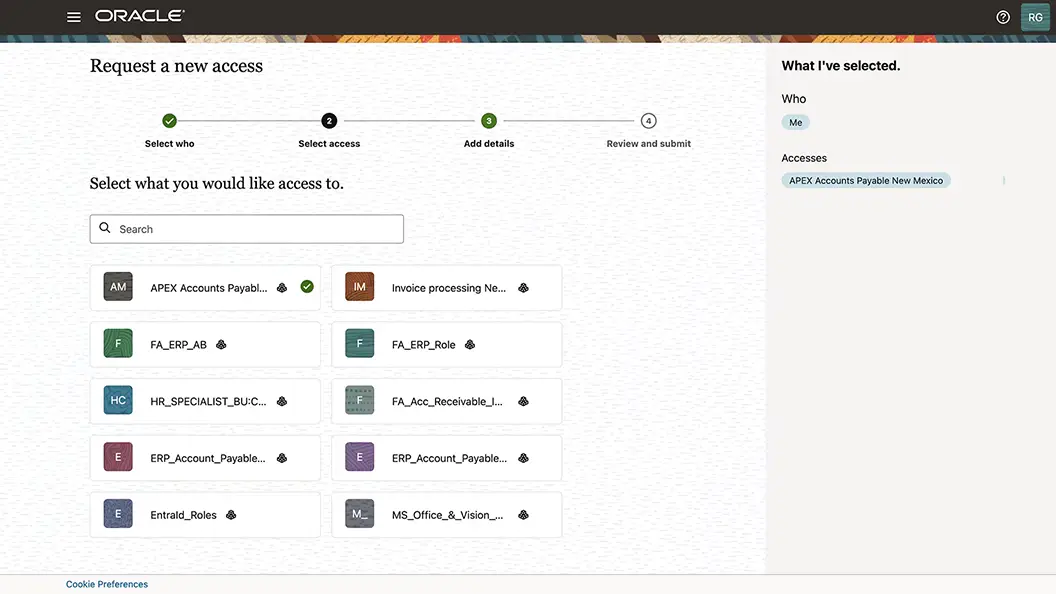Select the MS_Office_&_Vision_... card
Image resolution: width=1056 pixels, height=594 pixels.
point(447,515)
